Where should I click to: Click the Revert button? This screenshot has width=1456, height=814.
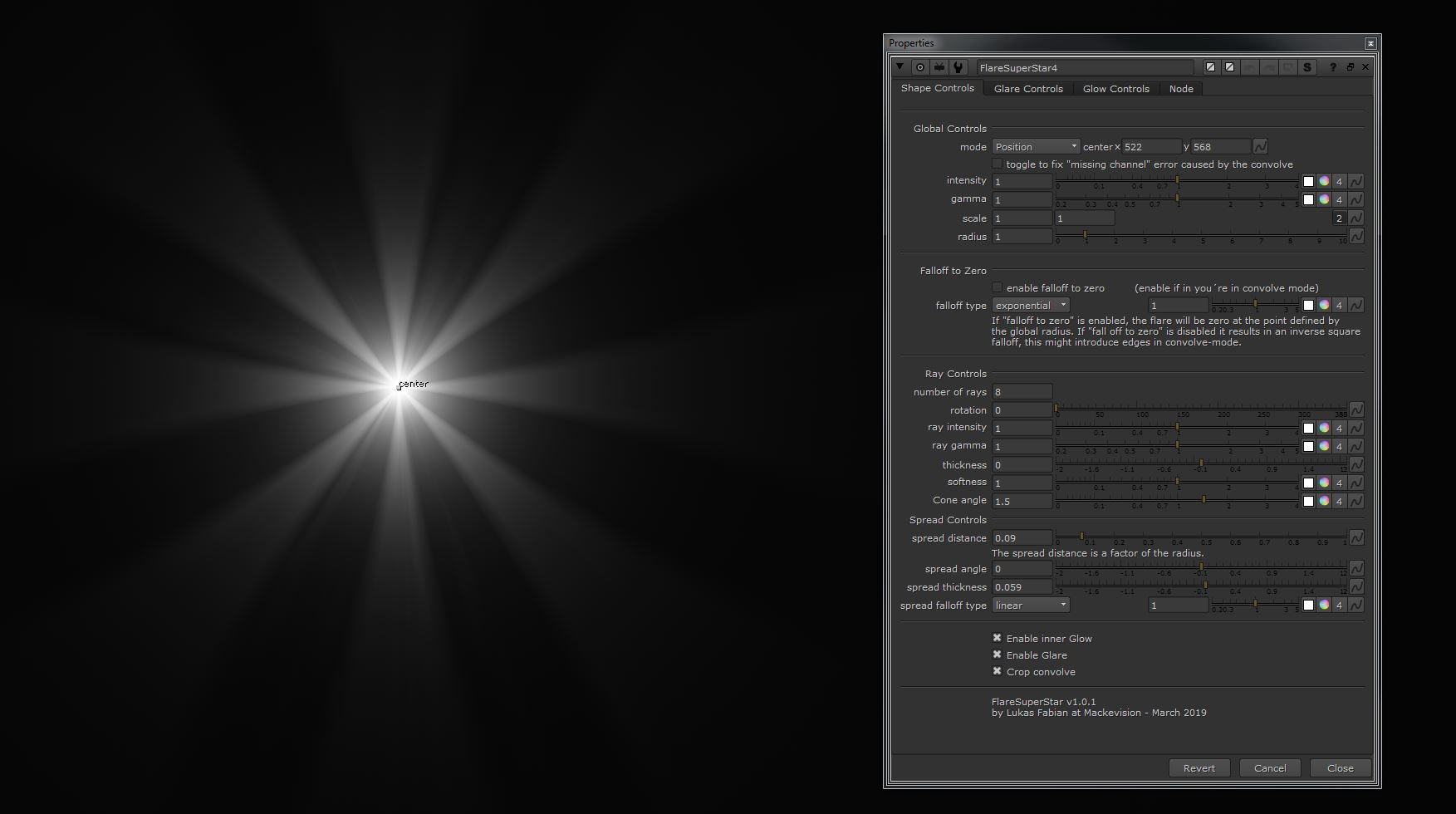[x=1199, y=768]
